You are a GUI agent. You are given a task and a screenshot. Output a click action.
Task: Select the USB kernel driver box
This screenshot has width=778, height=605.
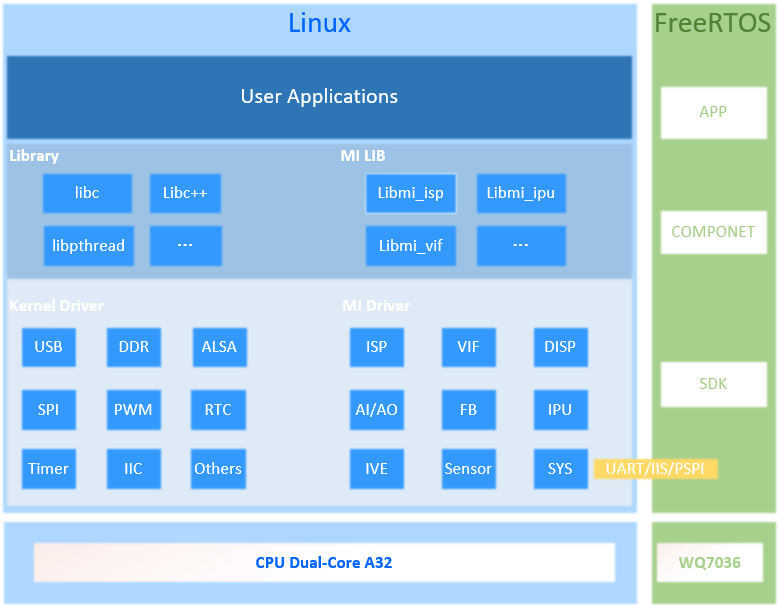click(x=48, y=347)
